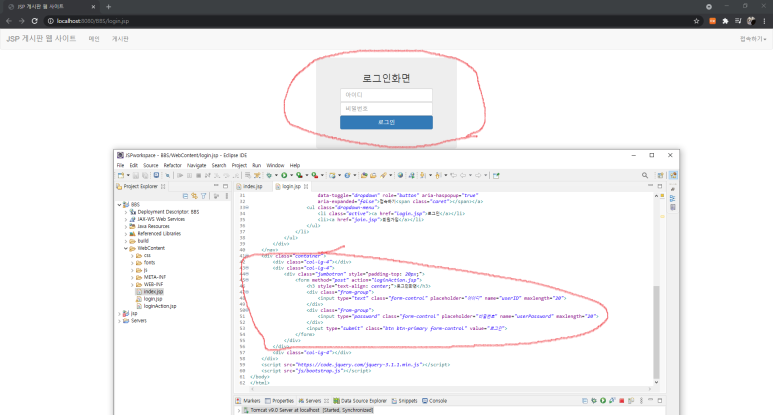Expand Deployment Descriptor: BBS node
Screen dimensions: 773x415
[x=126, y=212]
